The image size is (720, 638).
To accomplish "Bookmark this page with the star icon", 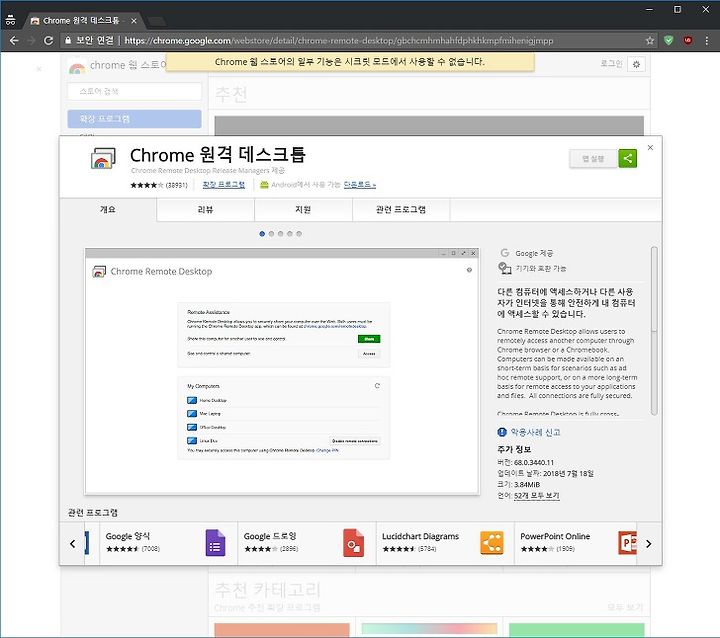I will click(x=649, y=40).
